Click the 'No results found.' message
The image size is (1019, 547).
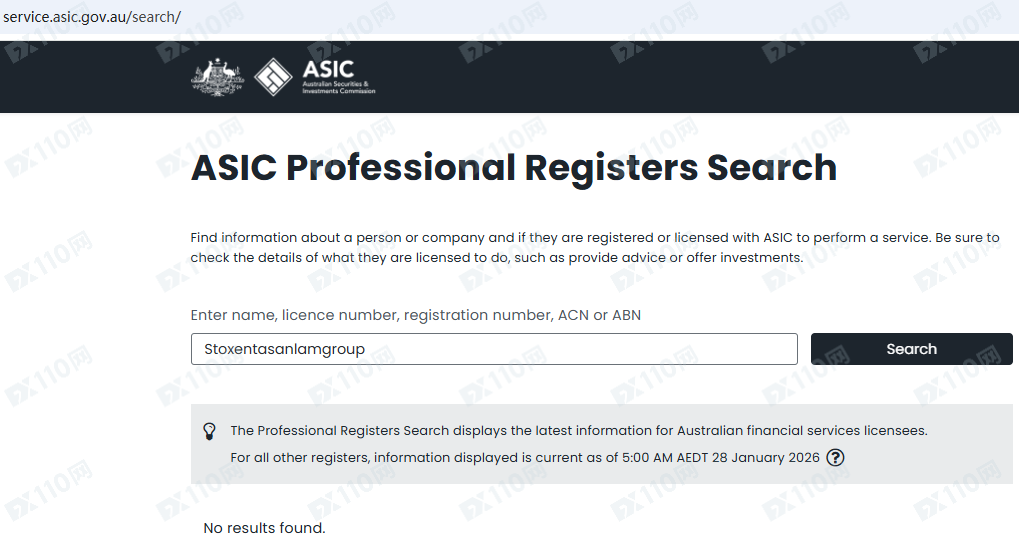coord(264,528)
